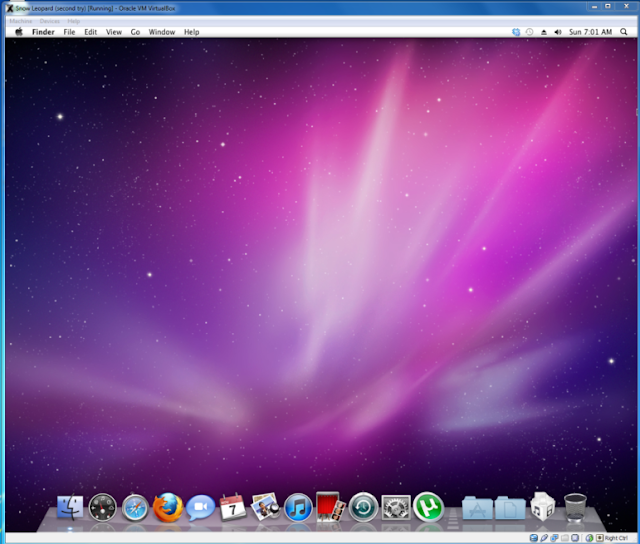Open iChat camera bubble icon
The height and width of the screenshot is (544, 640).
[200, 507]
